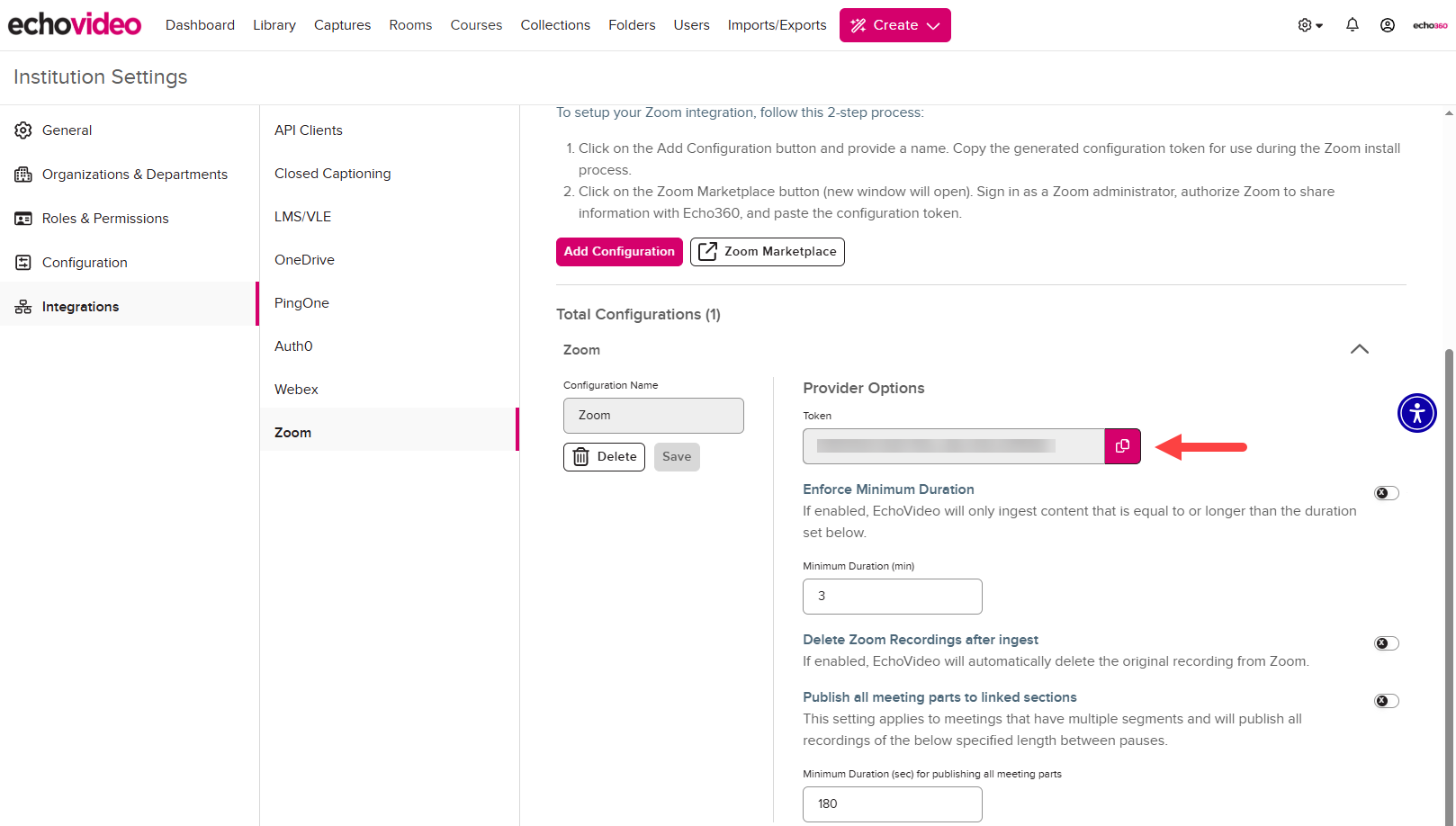
Task: Click inside the Minimum Duration field showing 3
Action: point(892,596)
